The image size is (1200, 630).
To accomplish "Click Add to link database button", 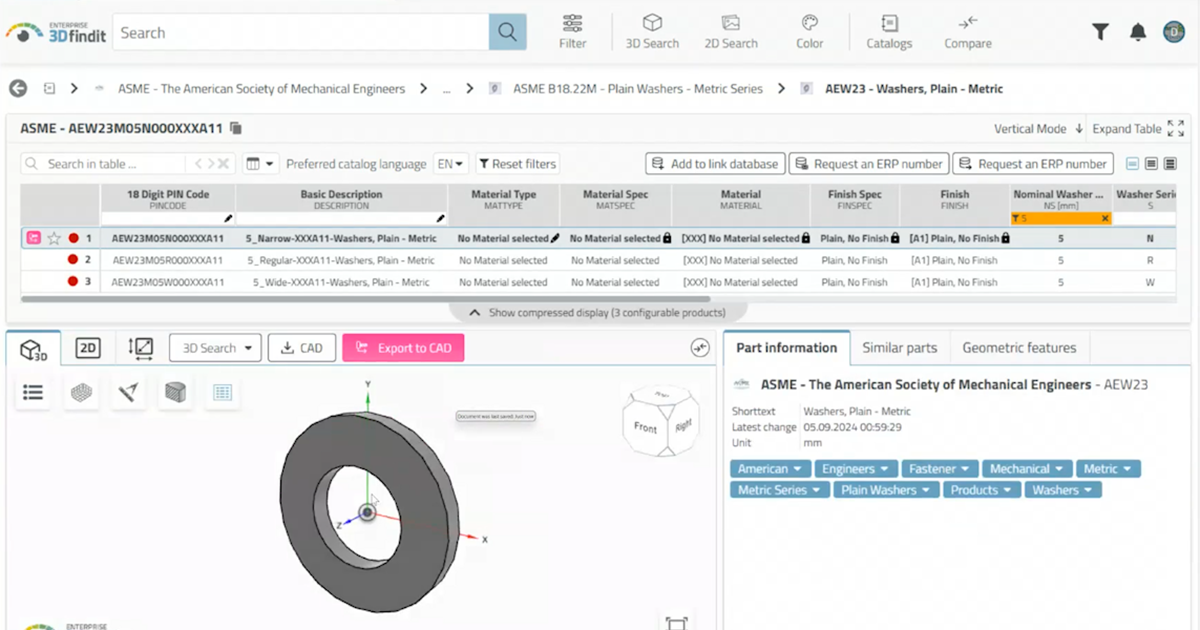I will pyautogui.click(x=714, y=164).
